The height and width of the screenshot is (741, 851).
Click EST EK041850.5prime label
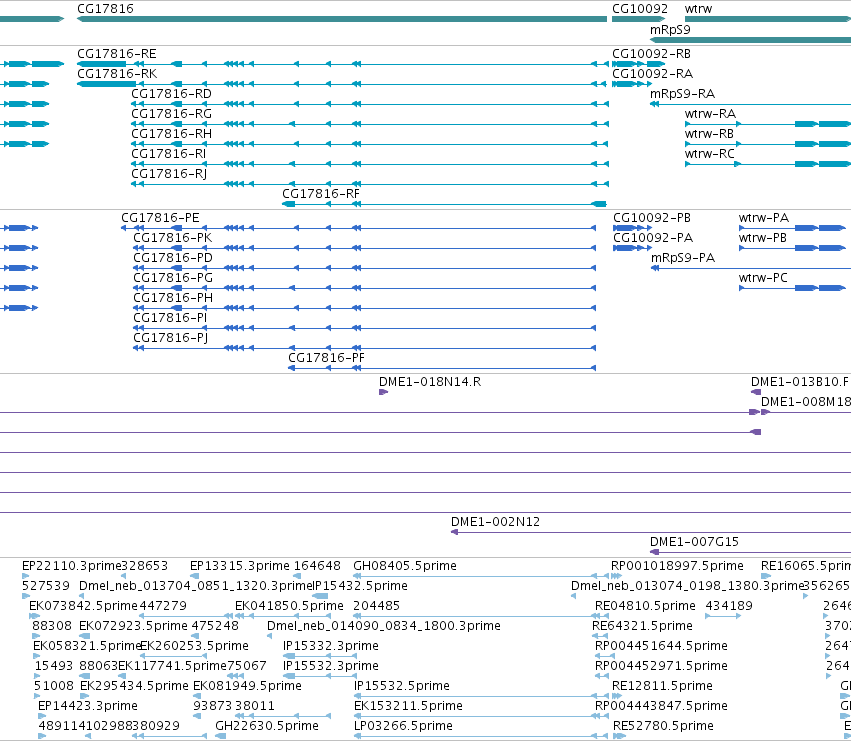tap(289, 606)
